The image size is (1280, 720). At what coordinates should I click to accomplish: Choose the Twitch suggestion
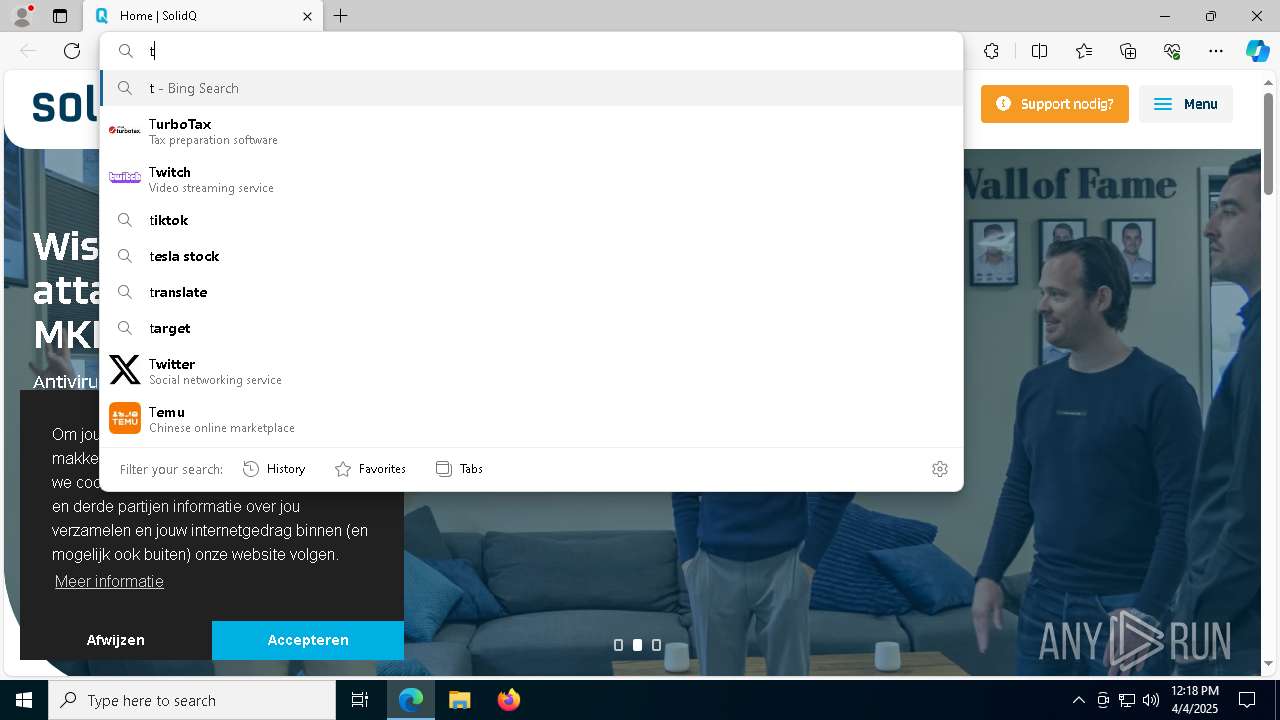tap(531, 178)
